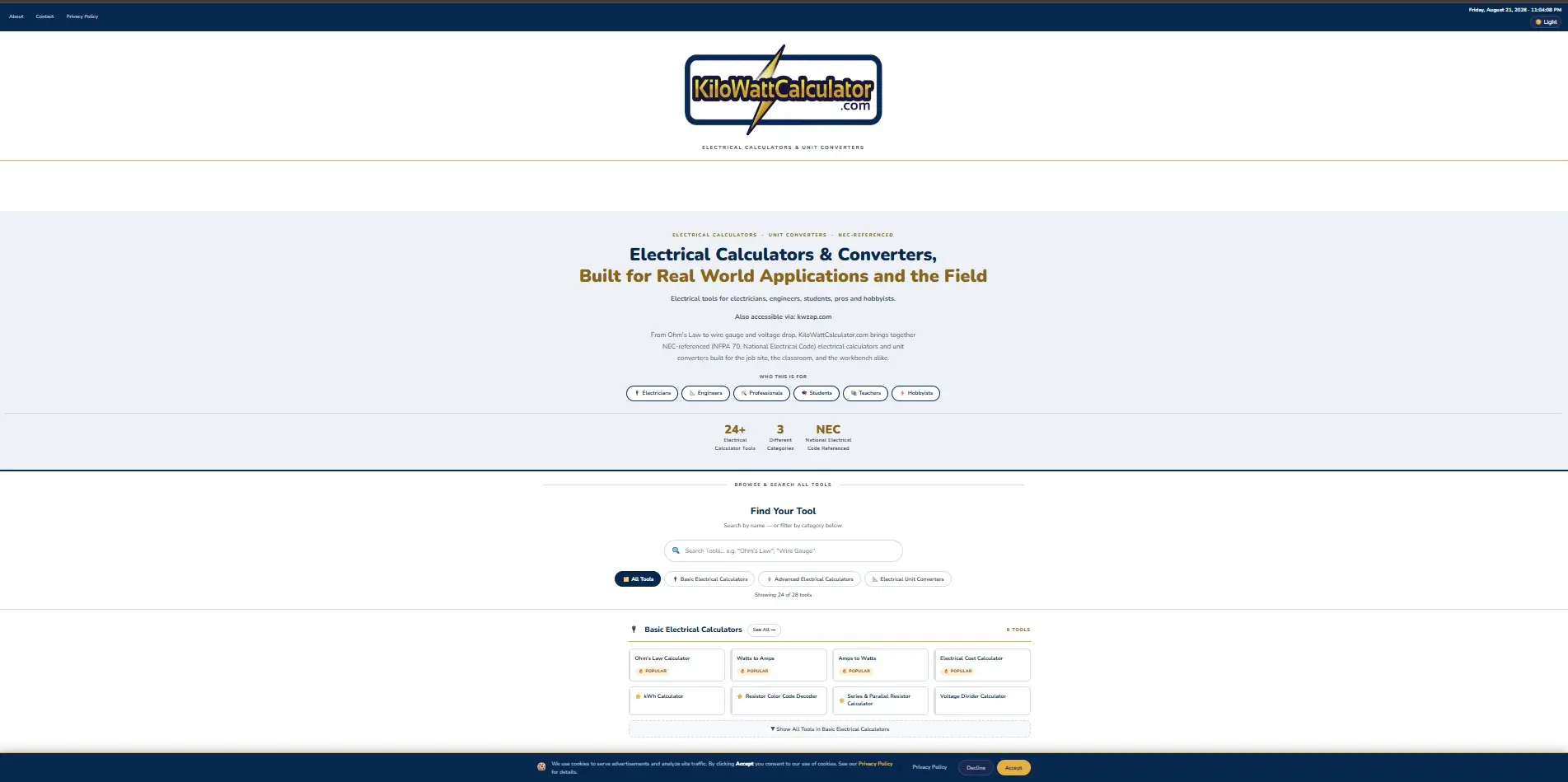This screenshot has height=782, width=1568.
Task: Toggle the Light theme switch
Action: coord(1546,22)
